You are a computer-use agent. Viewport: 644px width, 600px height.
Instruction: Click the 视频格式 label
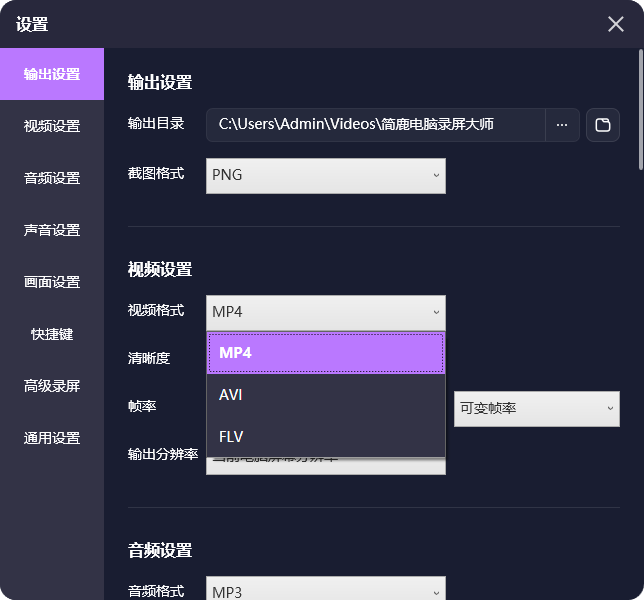coord(156,310)
